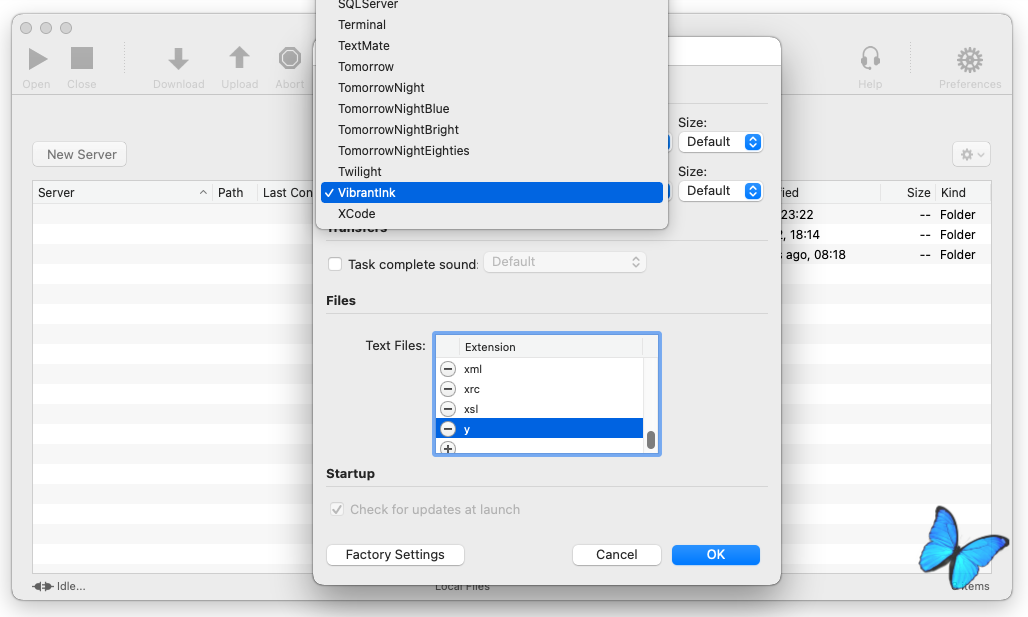The height and width of the screenshot is (617, 1028).
Task: Click the Close stop icon in toolbar
Action: [x=82, y=58]
